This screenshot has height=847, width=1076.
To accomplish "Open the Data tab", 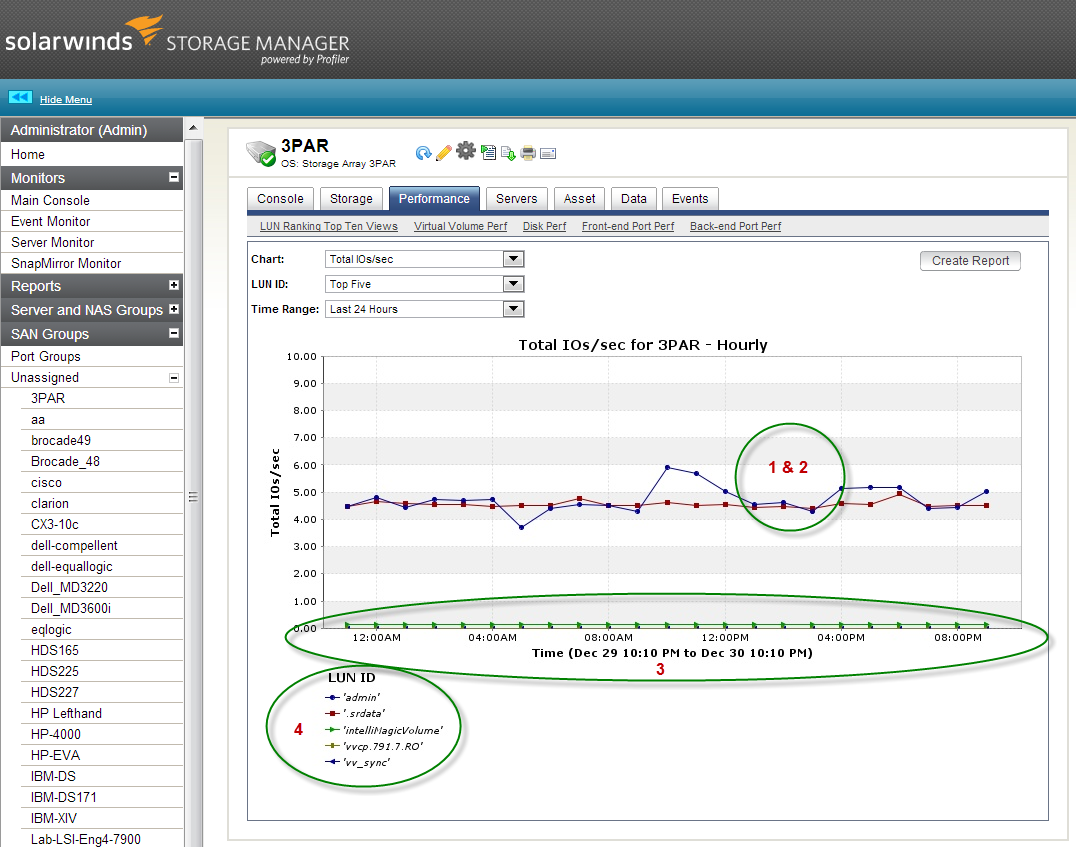I will [633, 198].
